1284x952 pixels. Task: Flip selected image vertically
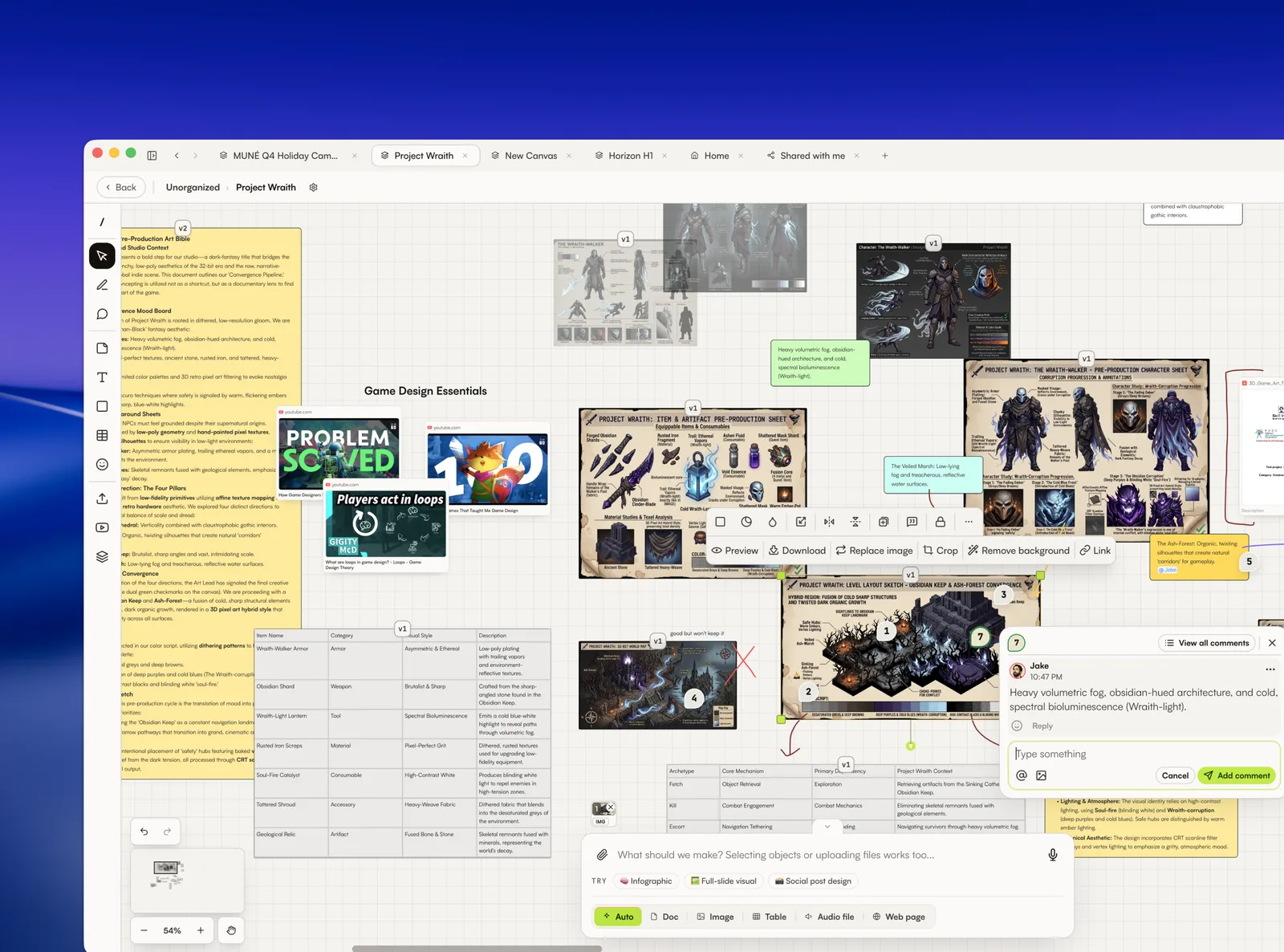click(855, 522)
